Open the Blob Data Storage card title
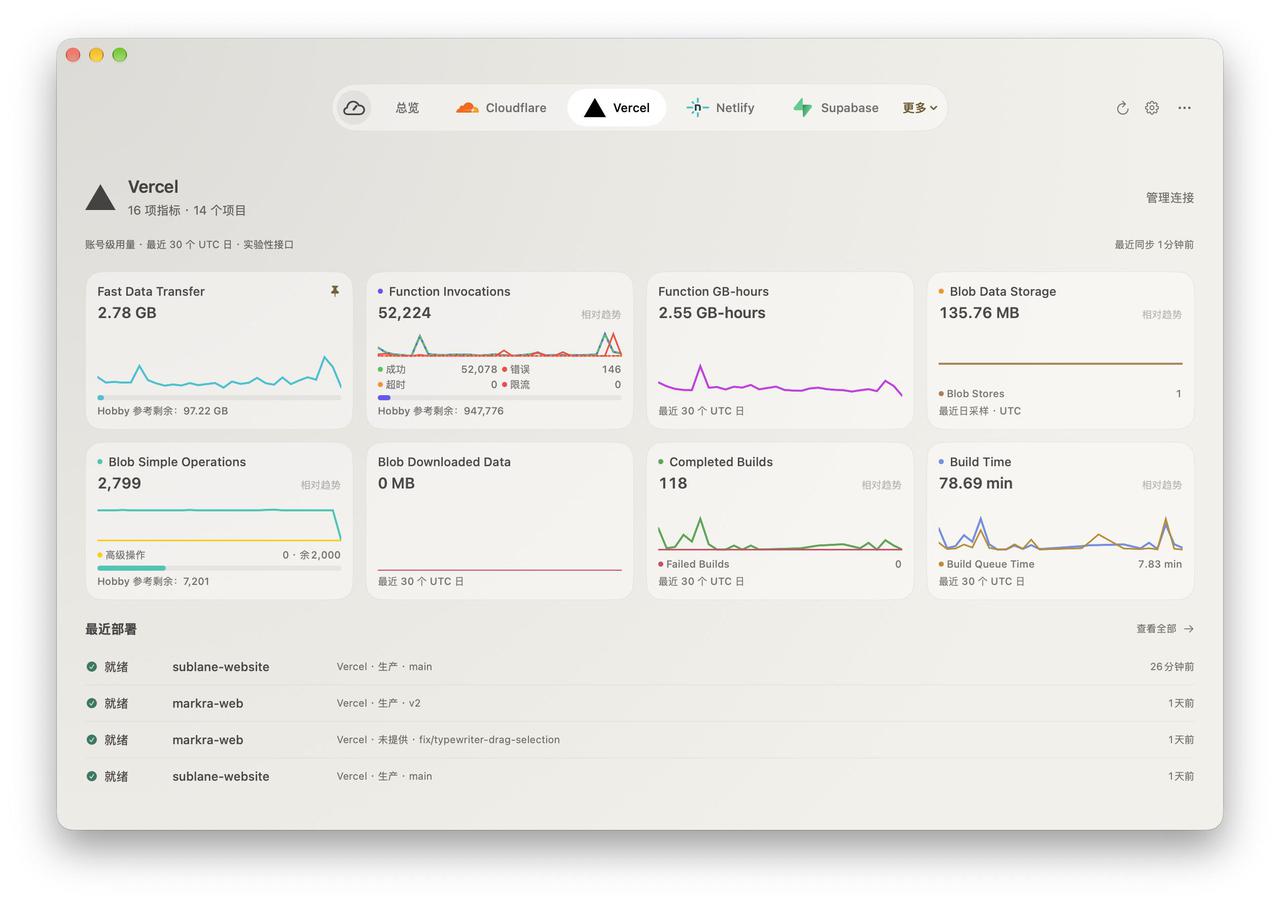Image resolution: width=1280 pixels, height=905 pixels. (x=1003, y=291)
